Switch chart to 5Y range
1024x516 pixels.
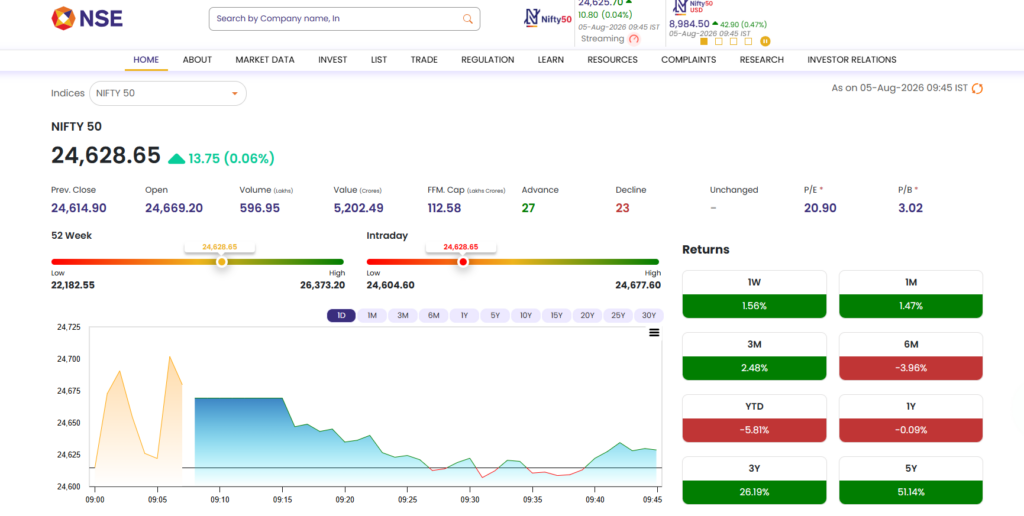(x=495, y=315)
